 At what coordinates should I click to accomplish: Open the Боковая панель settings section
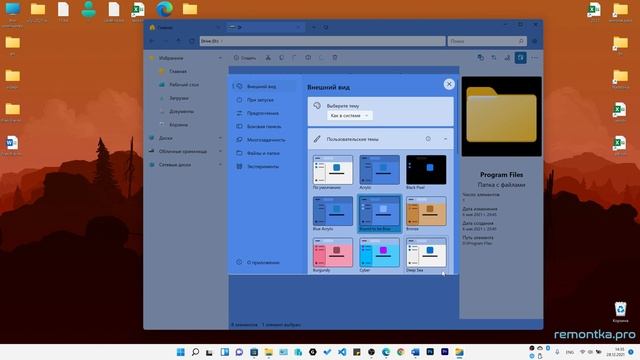tap(264, 127)
